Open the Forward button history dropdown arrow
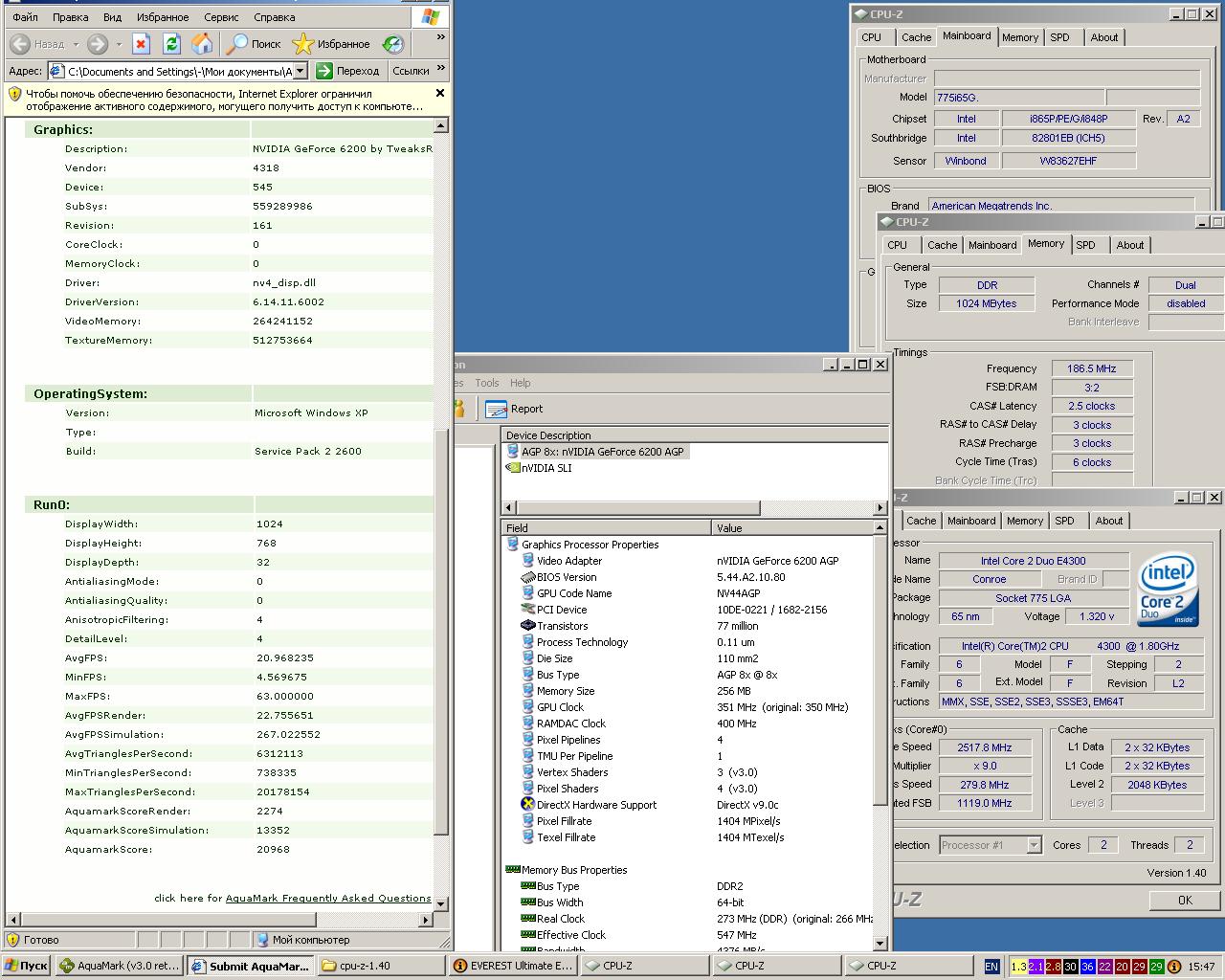1225x980 pixels. point(119,44)
